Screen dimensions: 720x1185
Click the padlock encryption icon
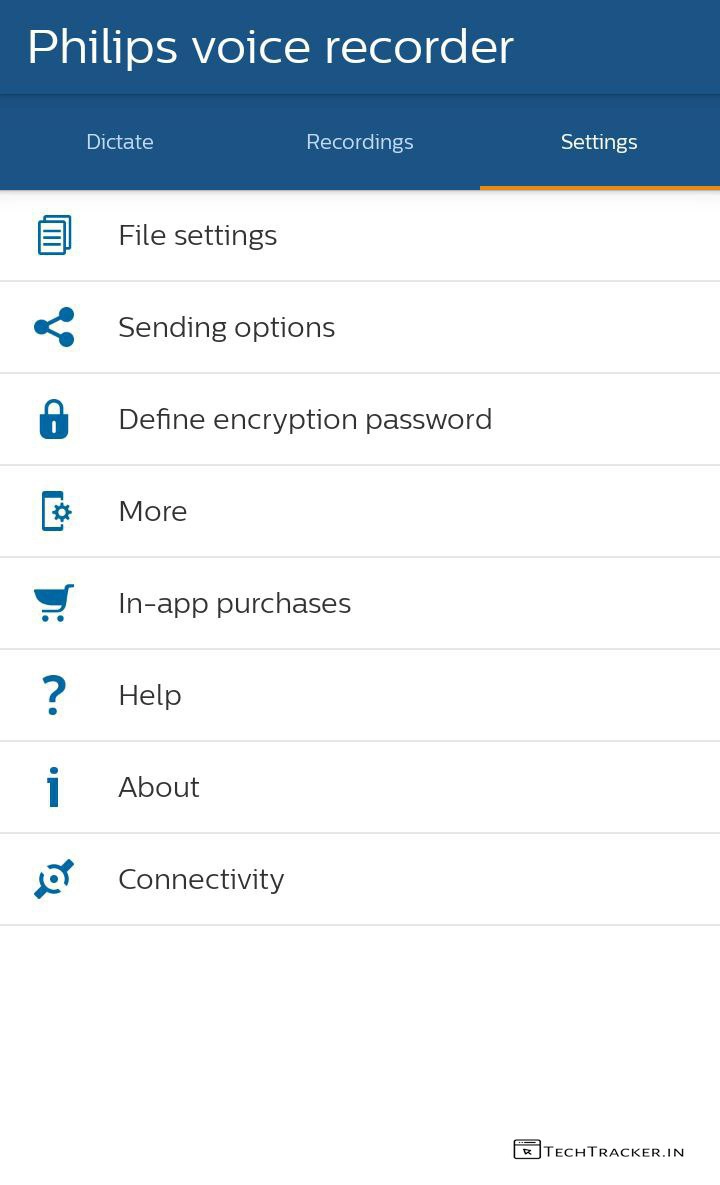[54, 419]
